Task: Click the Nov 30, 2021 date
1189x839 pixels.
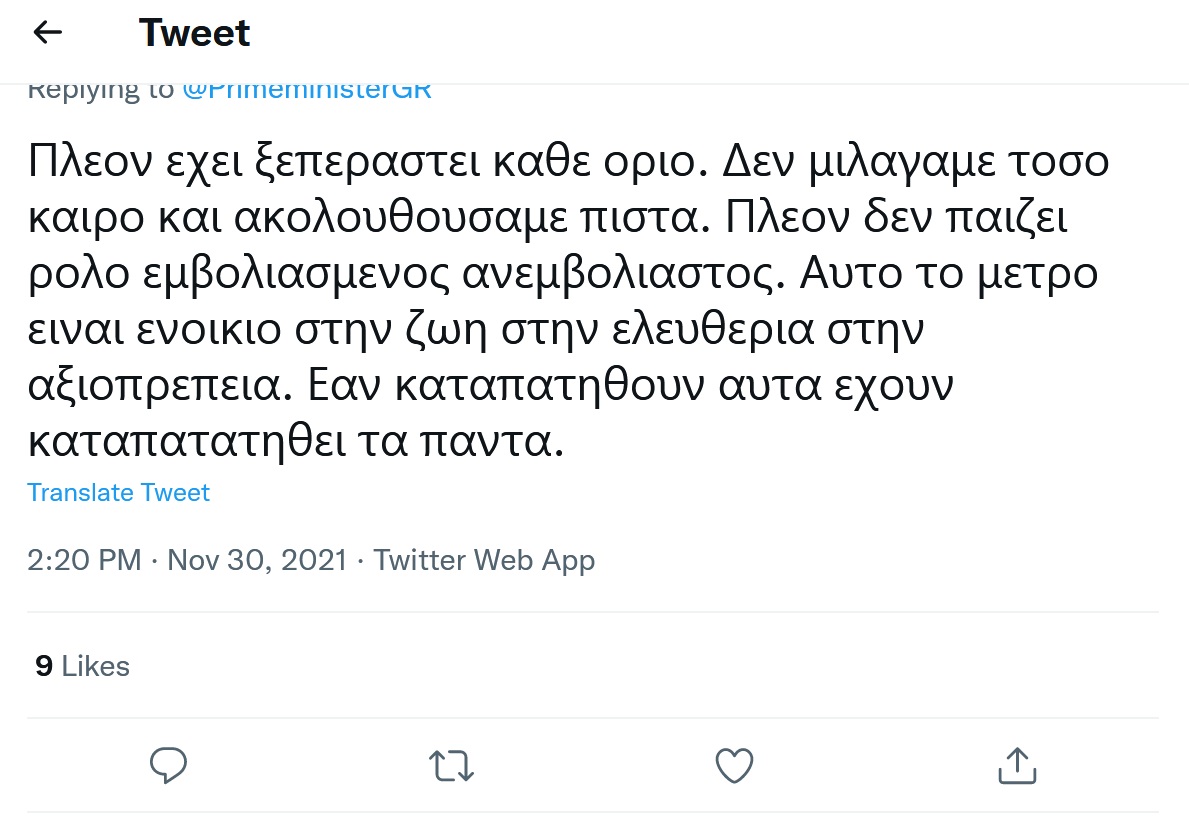Action: 257,560
